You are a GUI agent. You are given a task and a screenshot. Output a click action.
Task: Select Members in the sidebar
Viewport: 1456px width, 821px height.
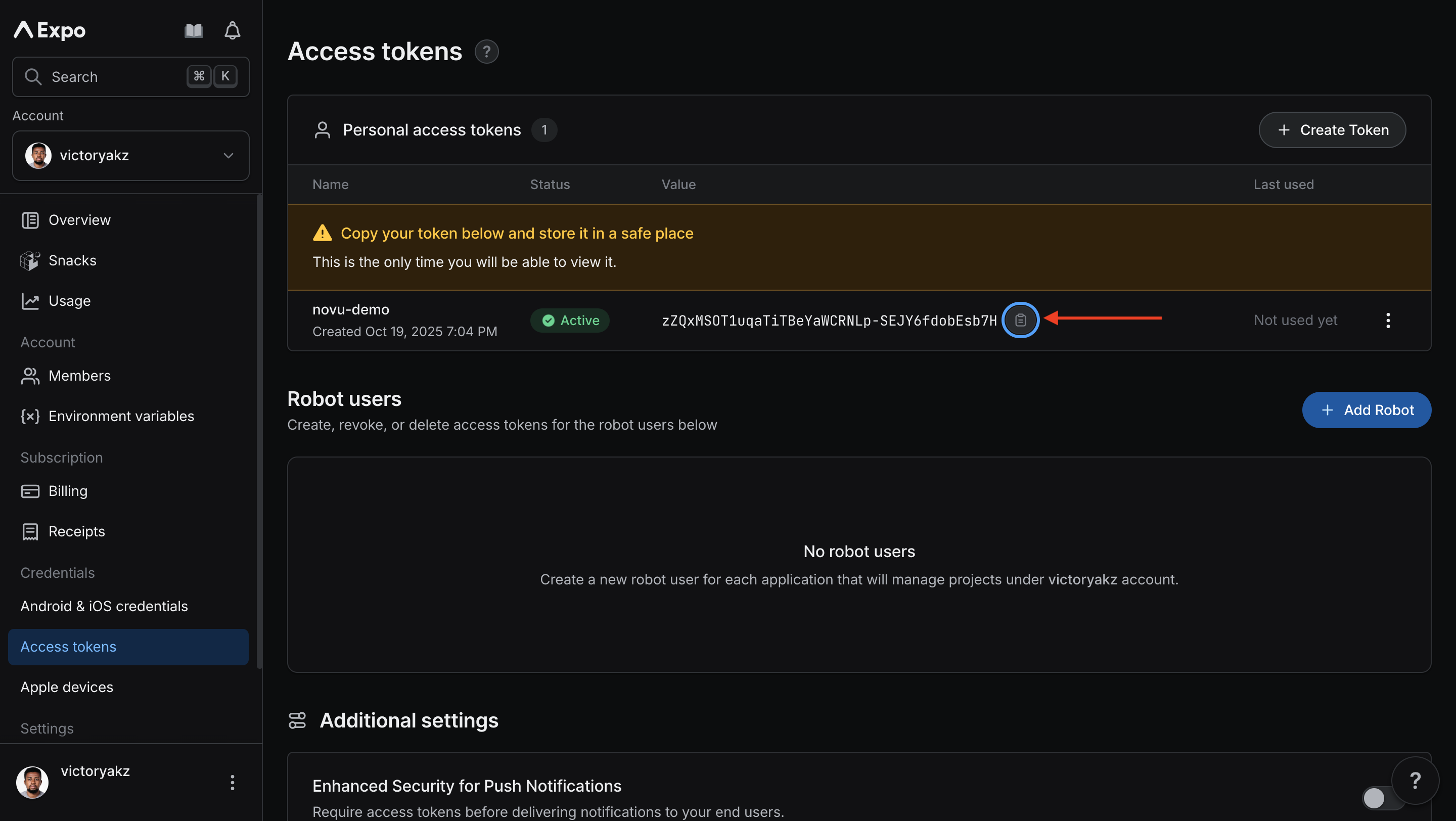pos(79,376)
